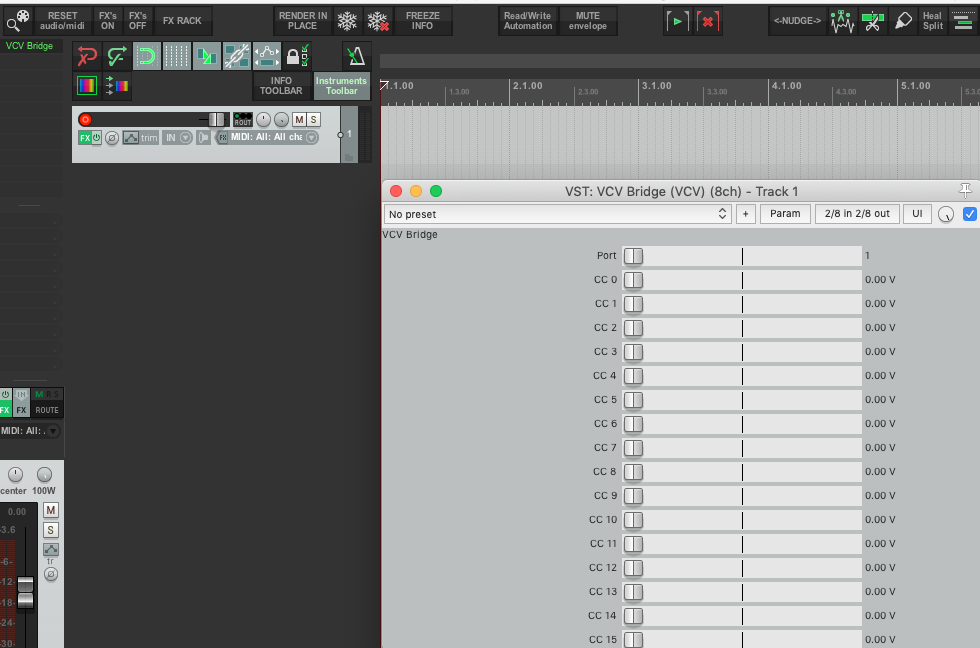This screenshot has width=980, height=648.
Task: Mute Track 1 with M button
Action: 299,119
